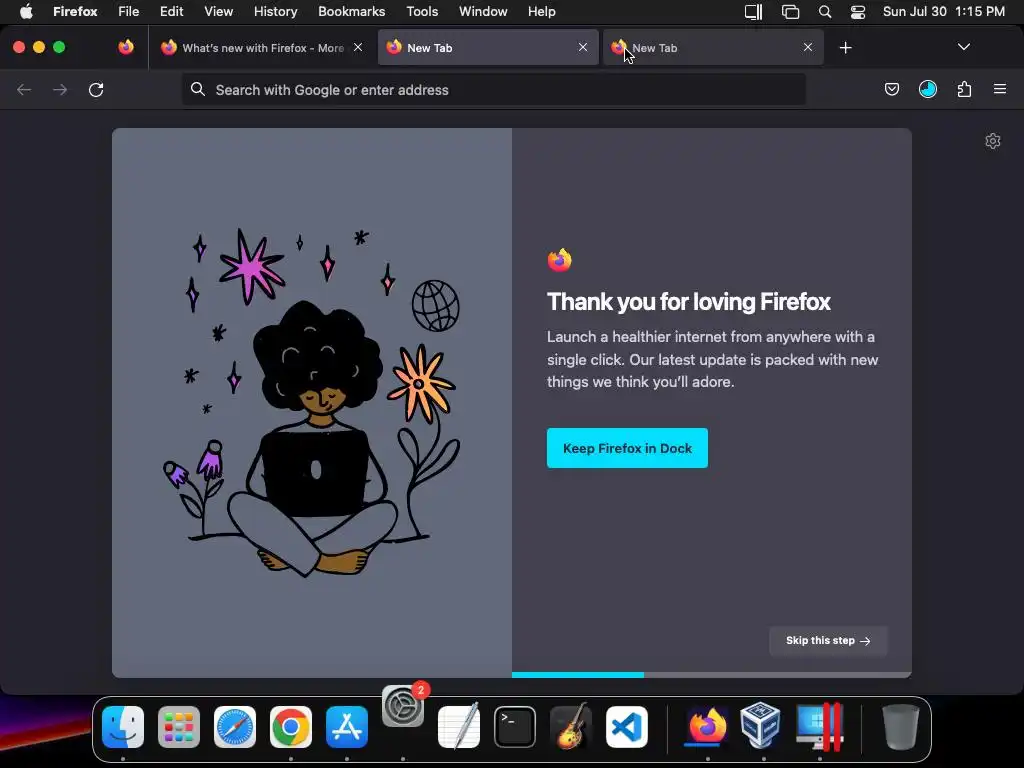The image size is (1024, 768).
Task: Open Control Center in menu bar
Action: (857, 12)
